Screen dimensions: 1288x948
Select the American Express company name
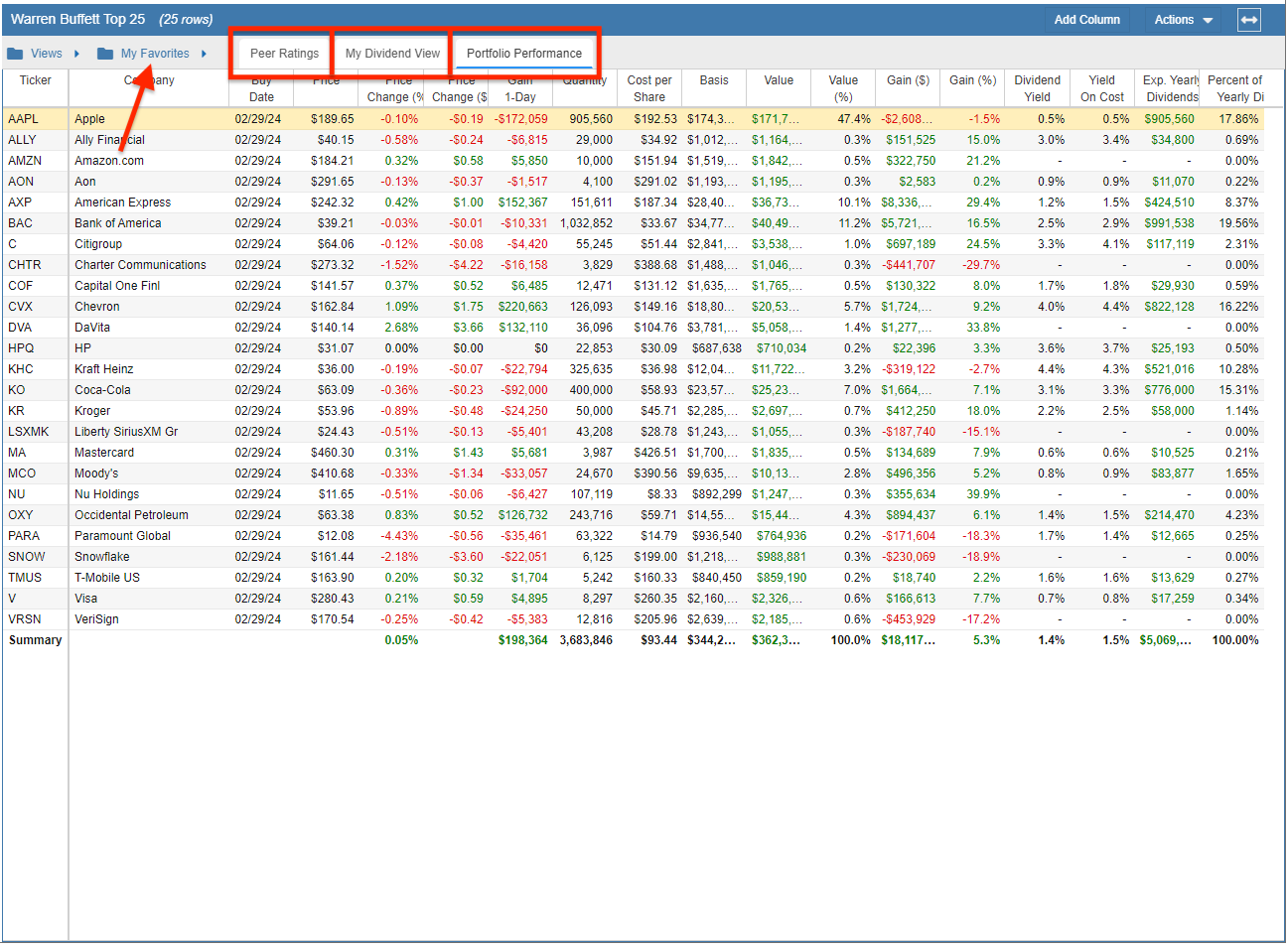pos(122,203)
